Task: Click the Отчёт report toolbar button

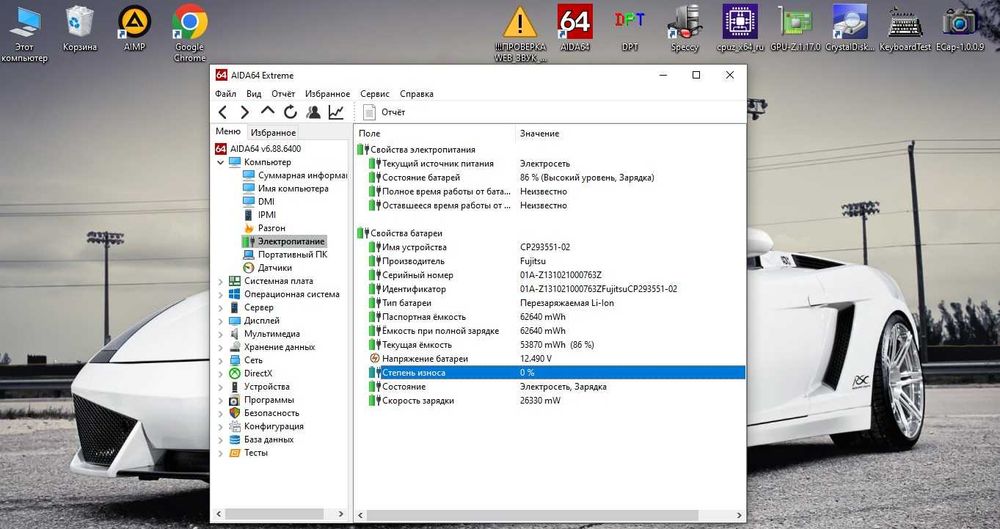Action: (x=384, y=112)
